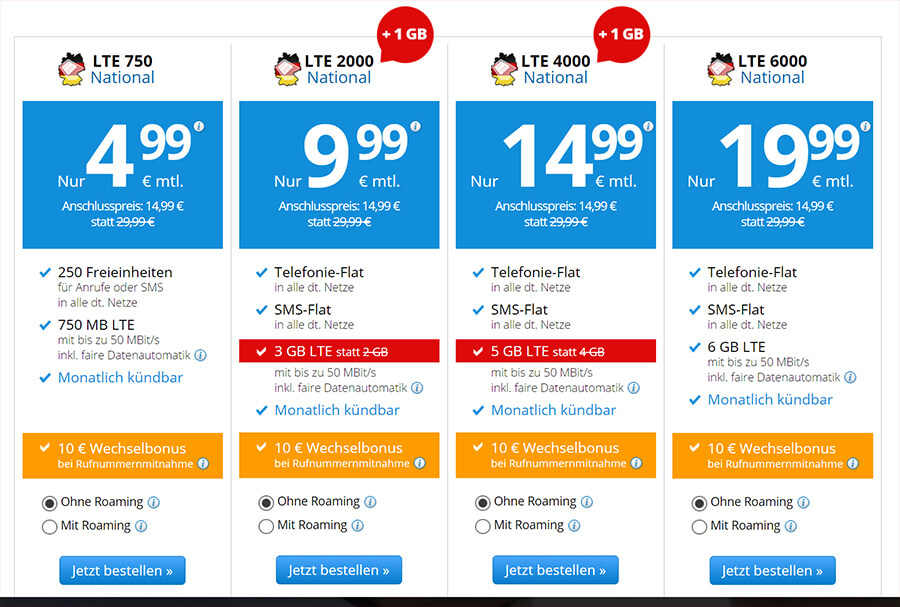The image size is (900, 607).
Task: Select Mit Roaming for LTE 750
Action: pos(50,526)
